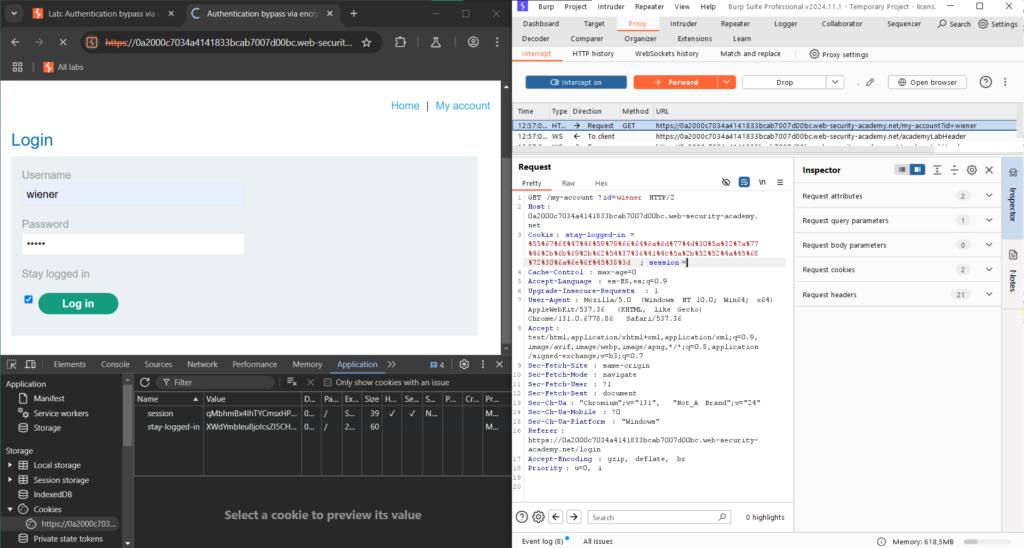Click the Username input field

click(x=133, y=195)
